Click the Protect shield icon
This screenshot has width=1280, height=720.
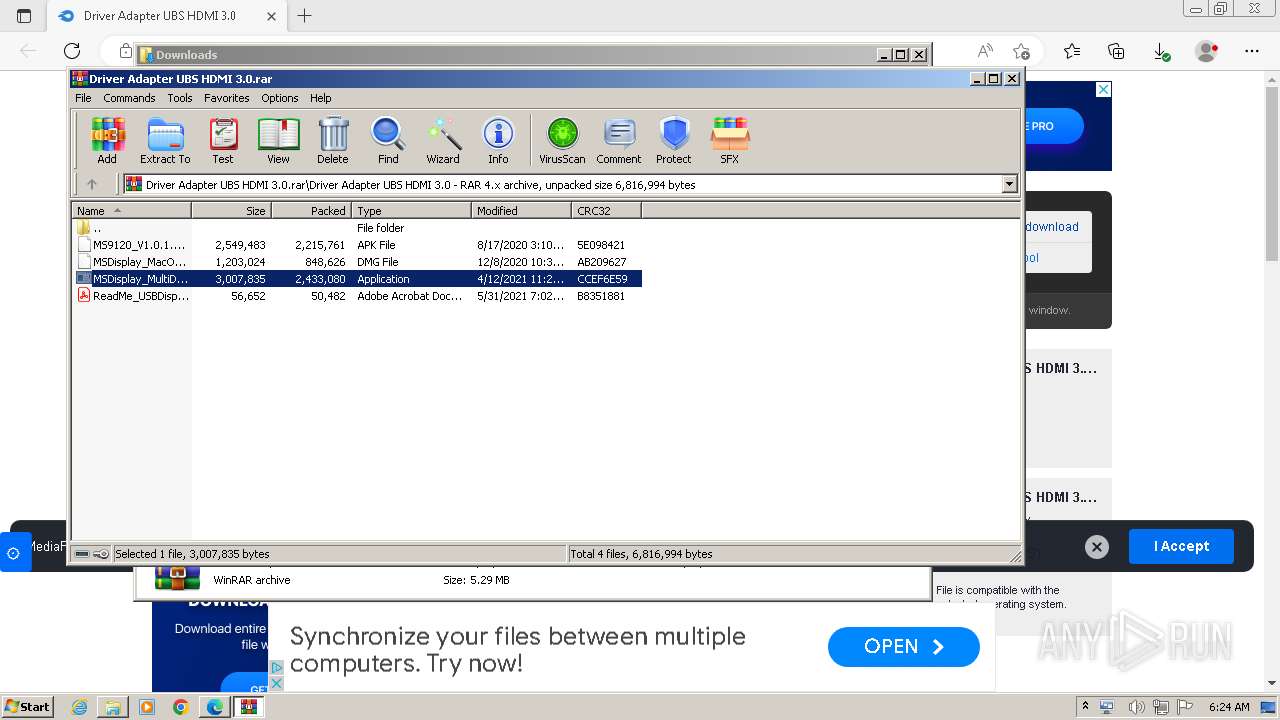coord(674,140)
